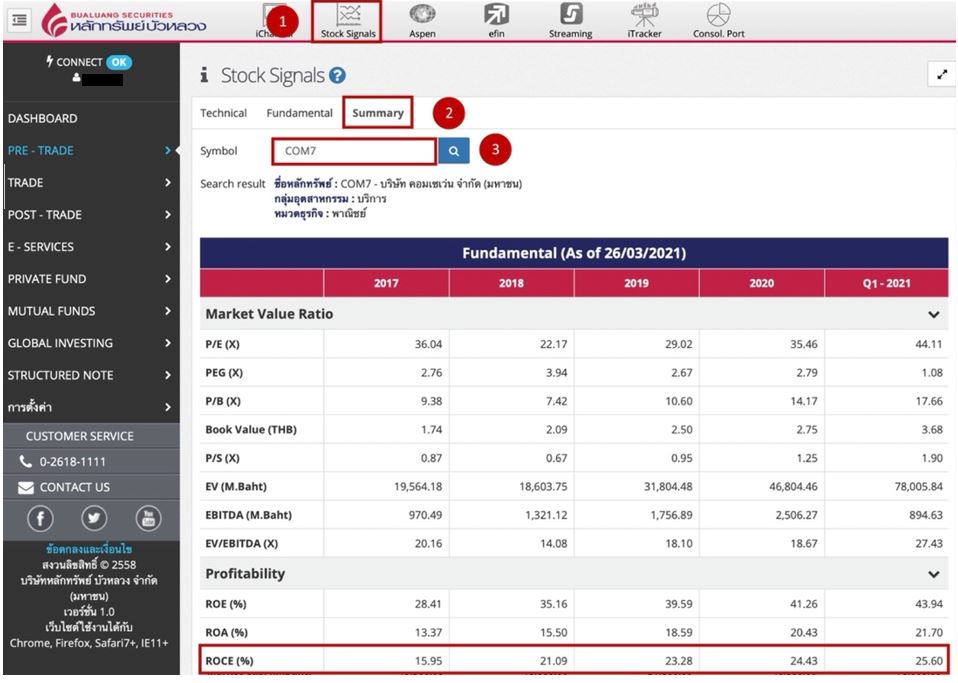The height and width of the screenshot is (683, 958).
Task: Select the Summary tab
Action: click(378, 113)
